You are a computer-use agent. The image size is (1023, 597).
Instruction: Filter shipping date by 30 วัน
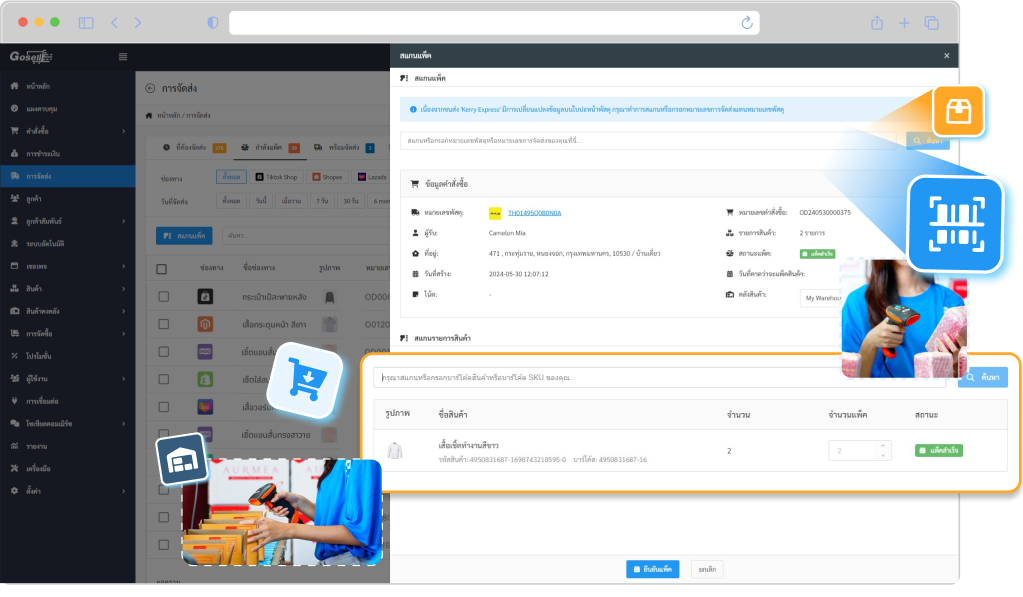[351, 201]
